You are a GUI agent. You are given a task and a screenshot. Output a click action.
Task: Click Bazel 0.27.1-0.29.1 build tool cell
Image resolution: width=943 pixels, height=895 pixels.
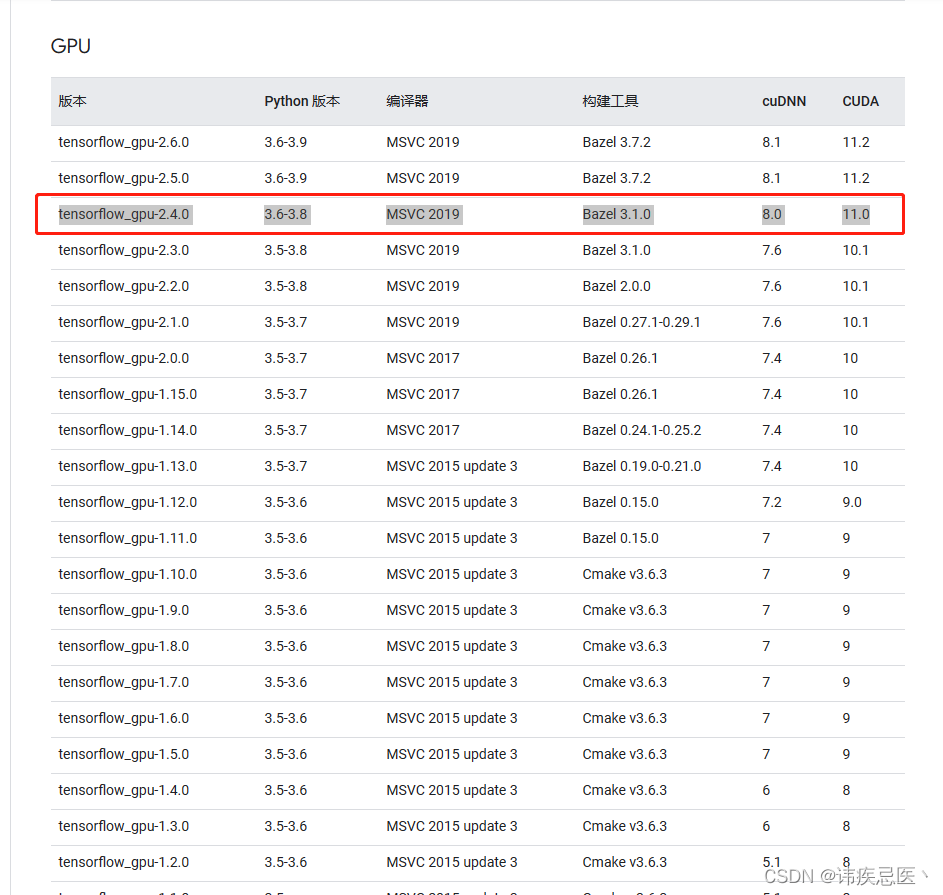click(642, 322)
